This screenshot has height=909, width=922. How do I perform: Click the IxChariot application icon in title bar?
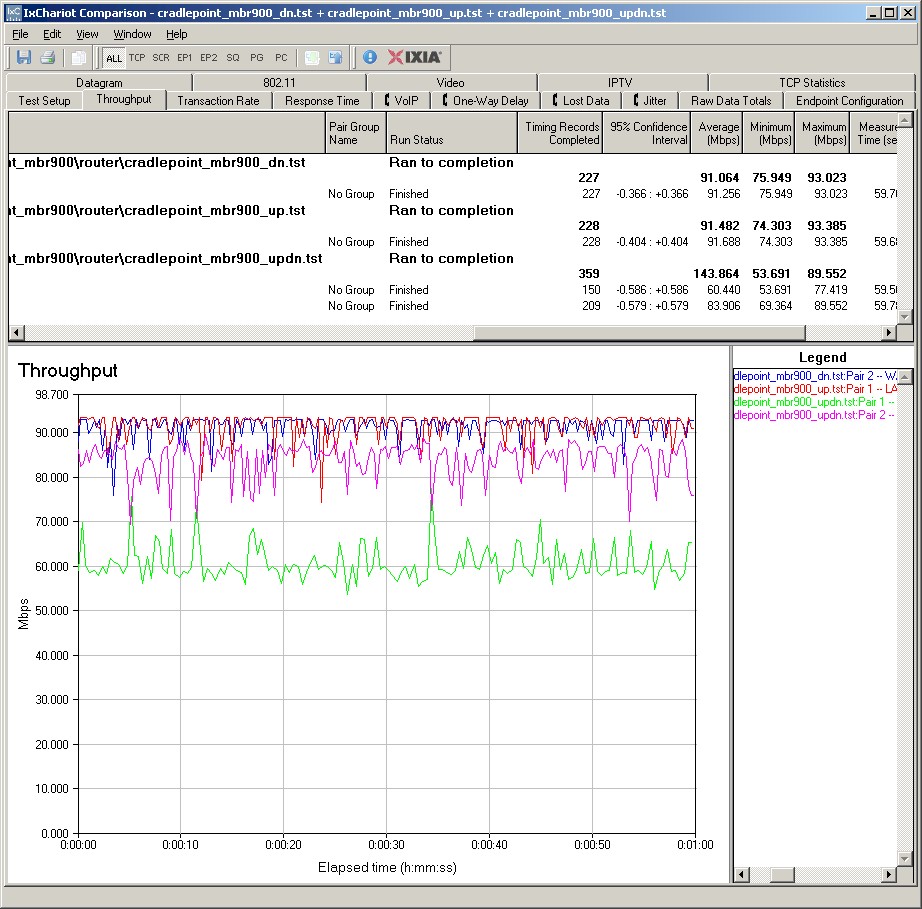(13, 12)
